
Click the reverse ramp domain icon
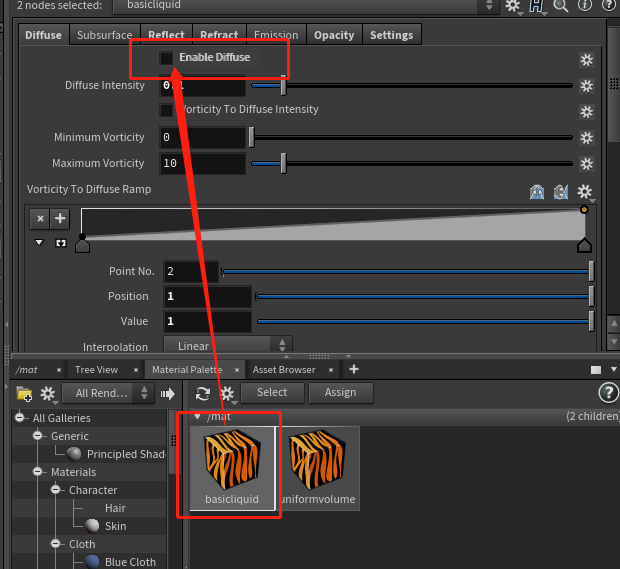click(537, 192)
